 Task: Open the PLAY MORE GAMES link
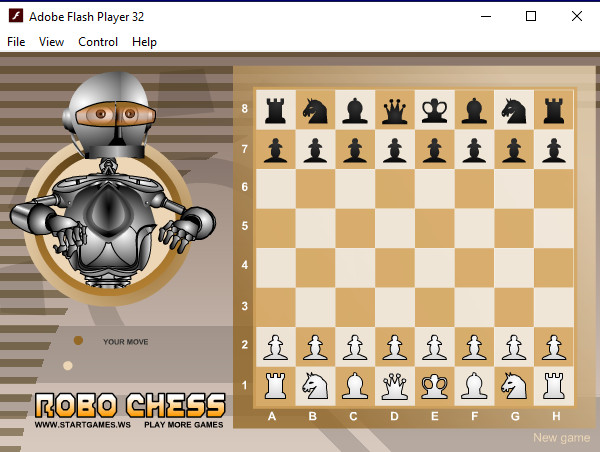coord(184,425)
